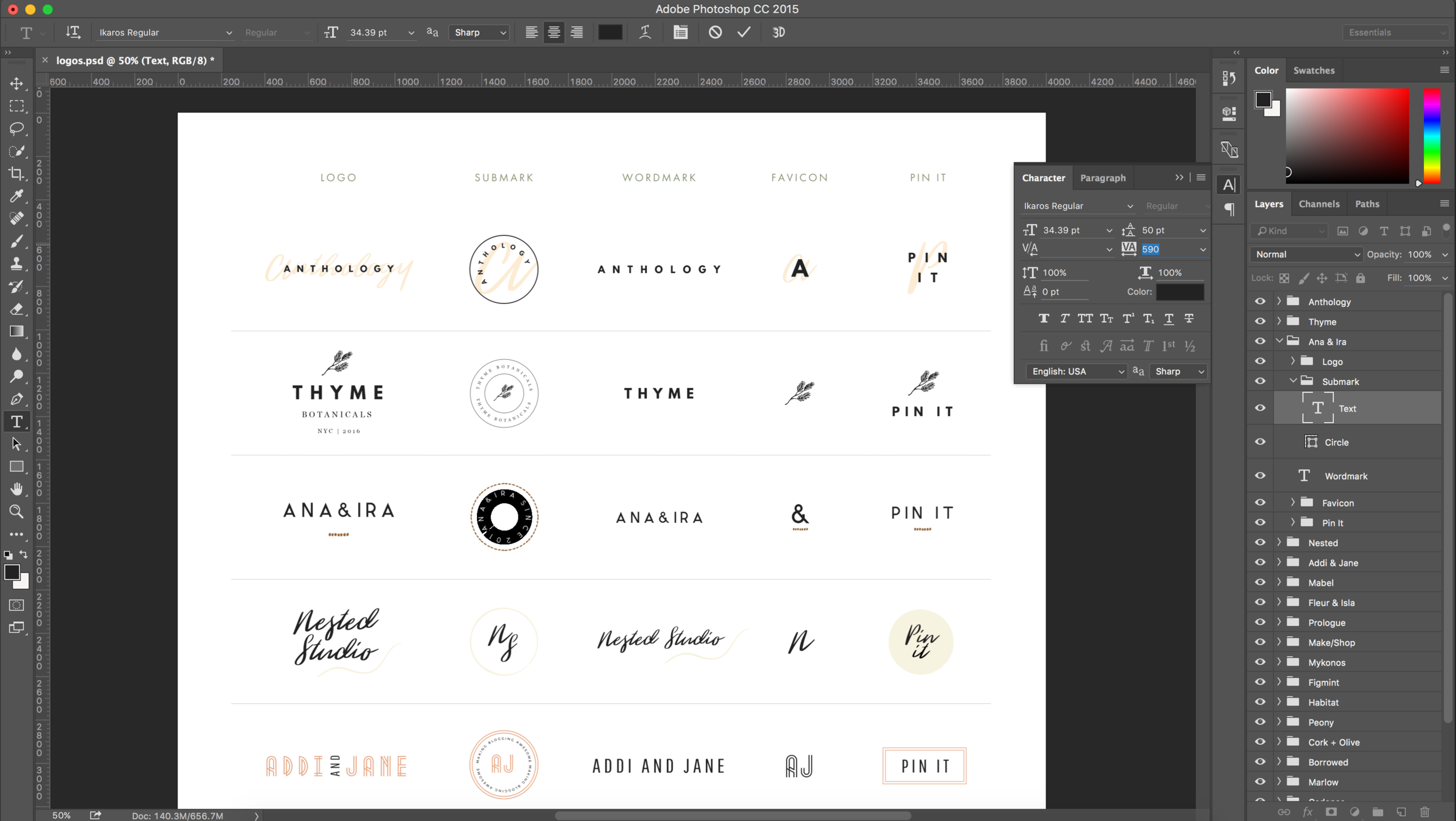Select the Horizontal Type tool

click(x=16, y=421)
